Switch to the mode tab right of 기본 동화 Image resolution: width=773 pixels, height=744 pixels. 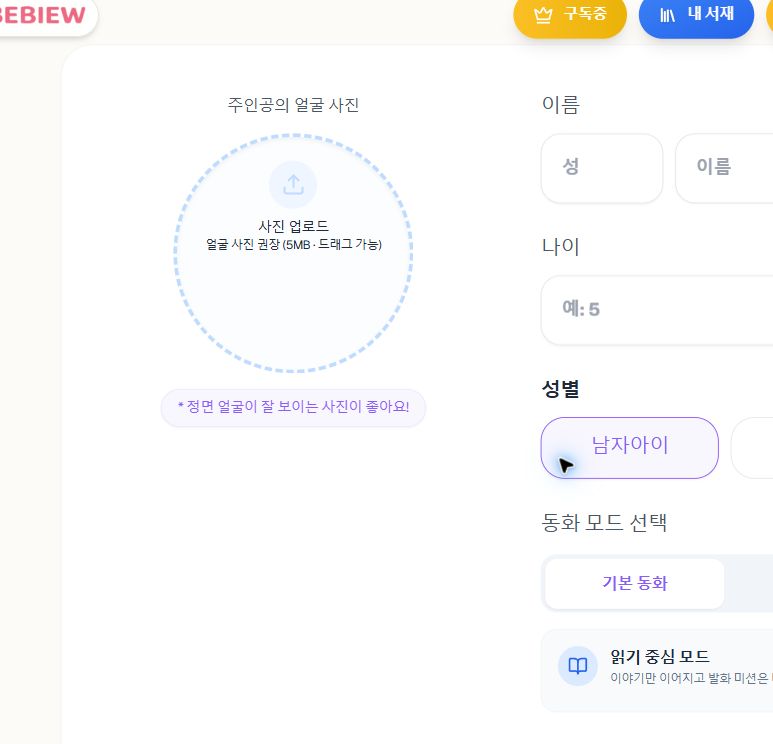click(x=750, y=583)
